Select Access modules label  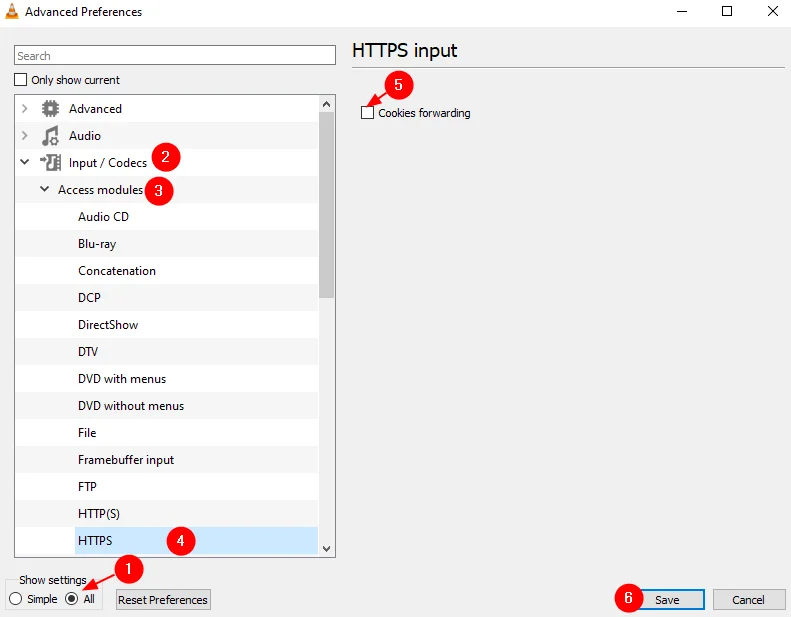pyautogui.click(x=100, y=190)
